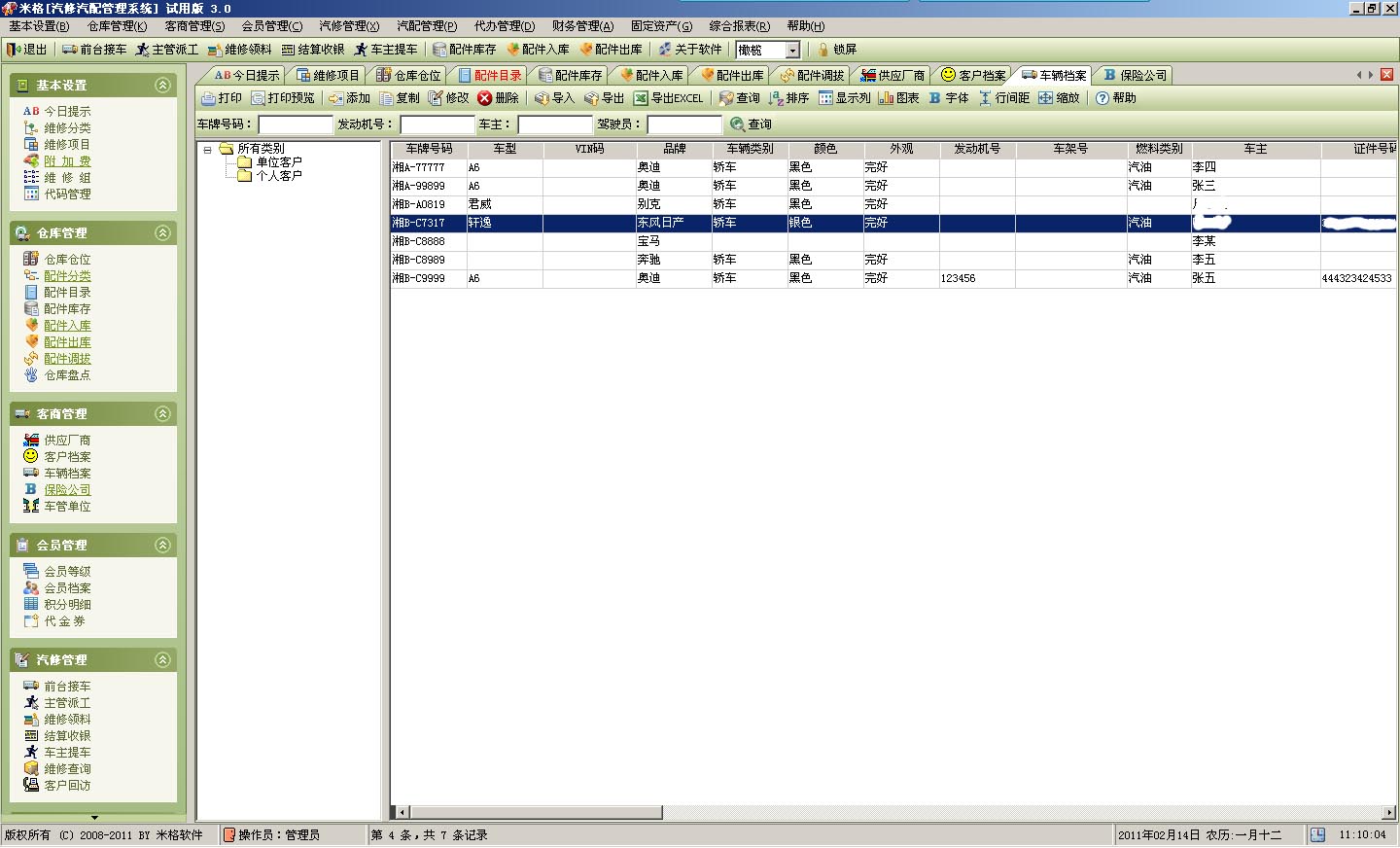Image resolution: width=1400 pixels, height=848 pixels.
Task: Click the 导入 import button
Action: [x=554, y=98]
